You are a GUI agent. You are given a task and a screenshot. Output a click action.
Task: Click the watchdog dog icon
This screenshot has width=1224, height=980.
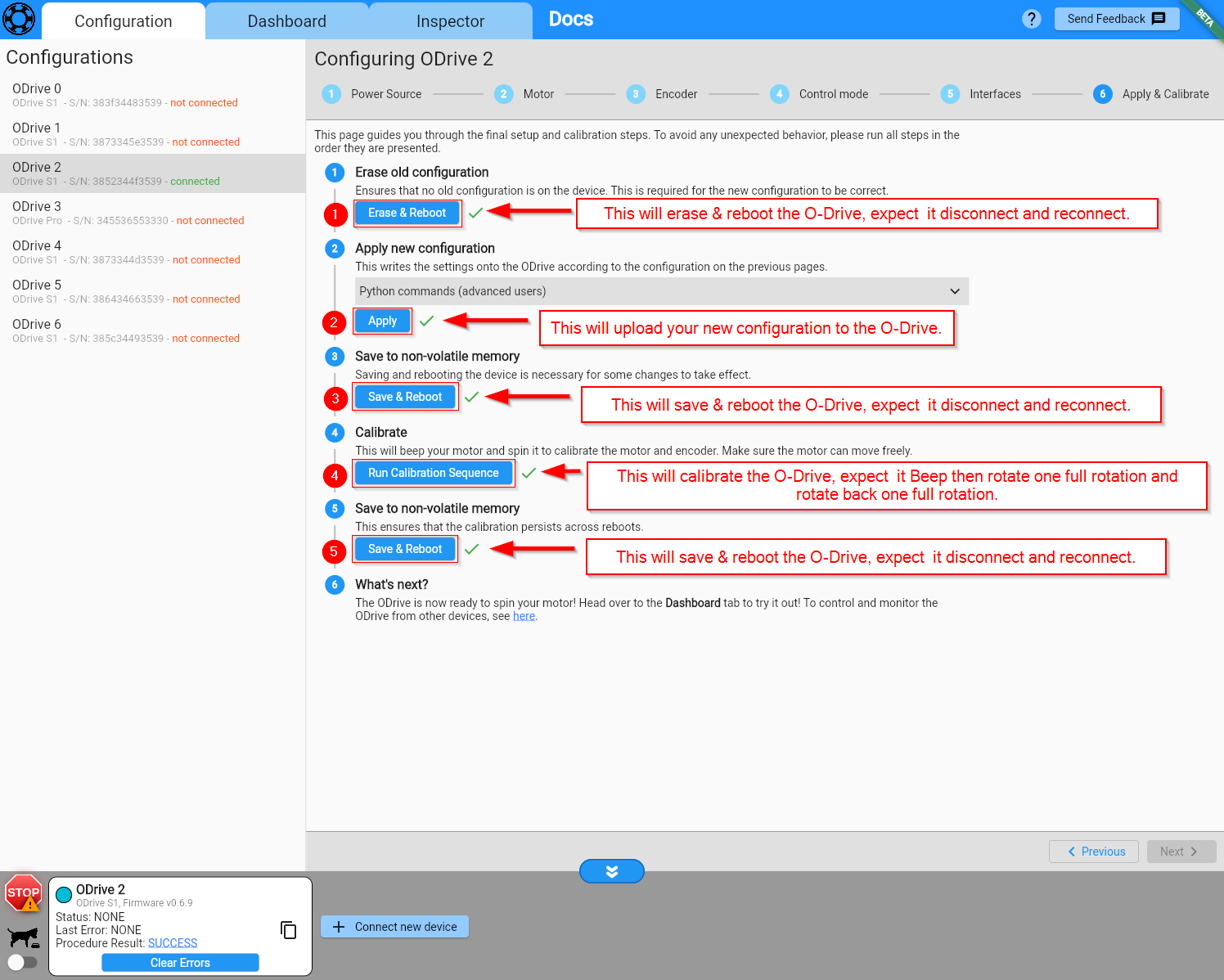pyautogui.click(x=23, y=937)
